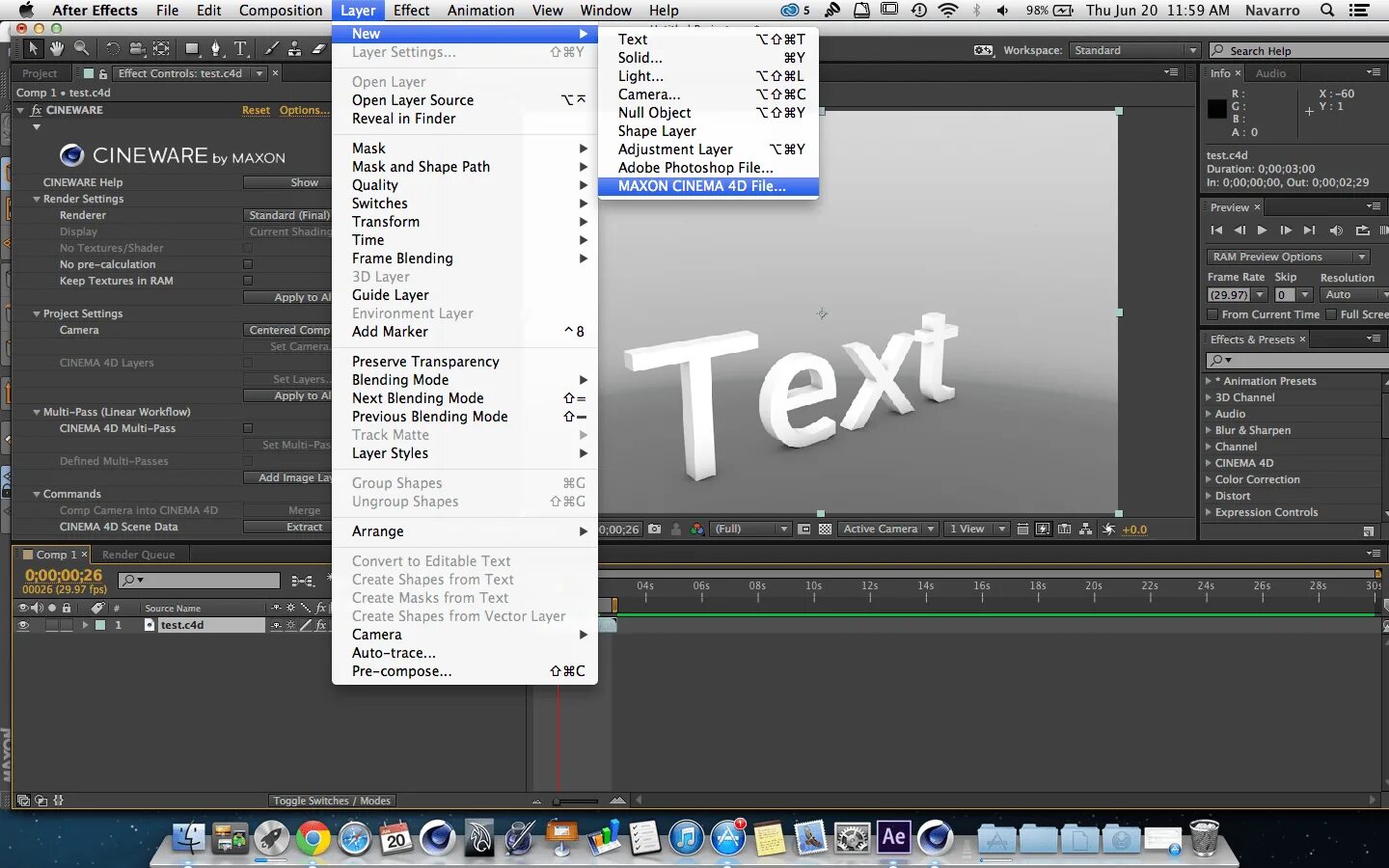Select the Zoom magnifier tool
Viewport: 1389px width, 868px height.
coord(81,49)
